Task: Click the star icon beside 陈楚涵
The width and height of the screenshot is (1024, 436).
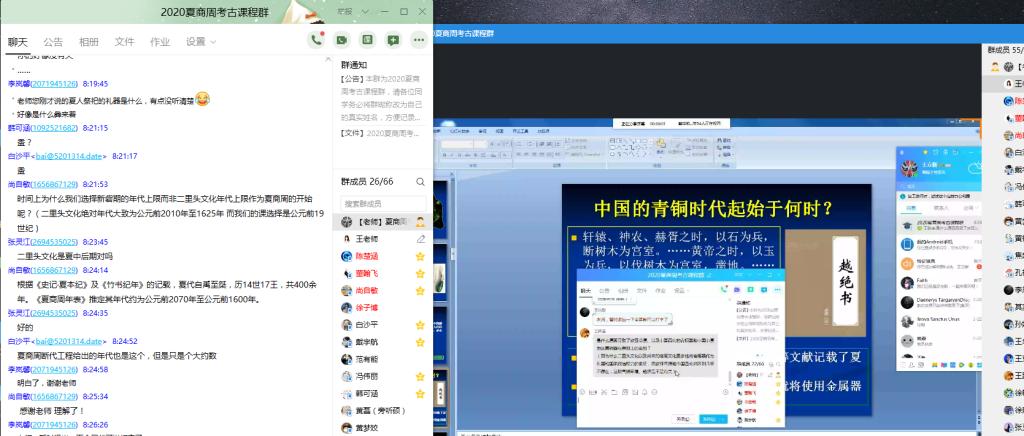Action: click(421, 256)
